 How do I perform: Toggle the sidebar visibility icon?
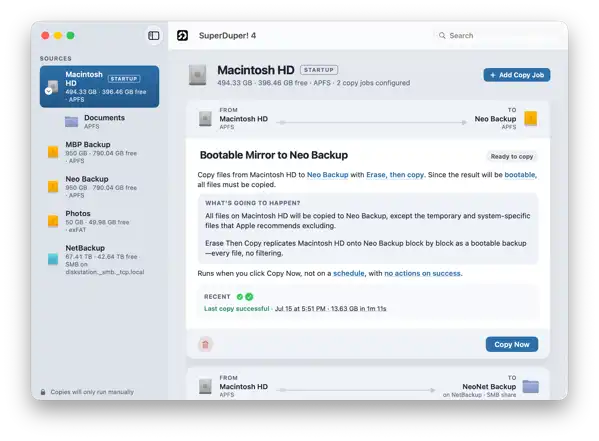point(154,36)
